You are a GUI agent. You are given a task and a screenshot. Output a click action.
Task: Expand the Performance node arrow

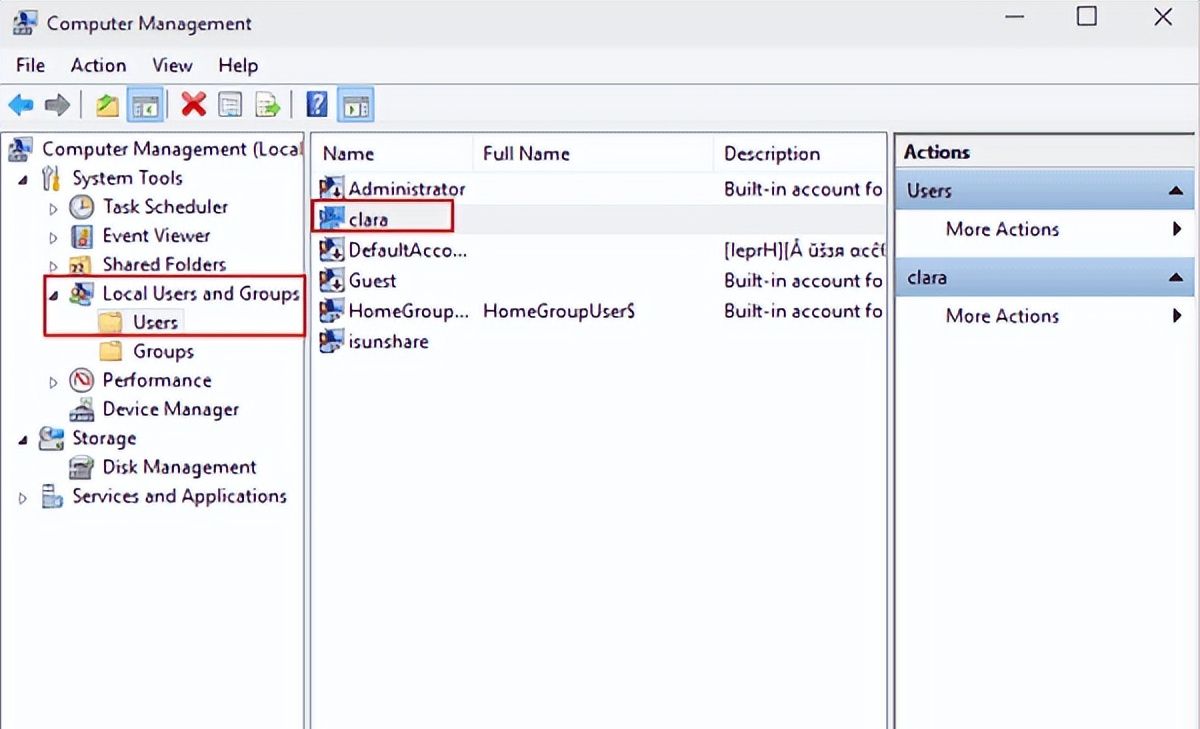[x=53, y=382]
